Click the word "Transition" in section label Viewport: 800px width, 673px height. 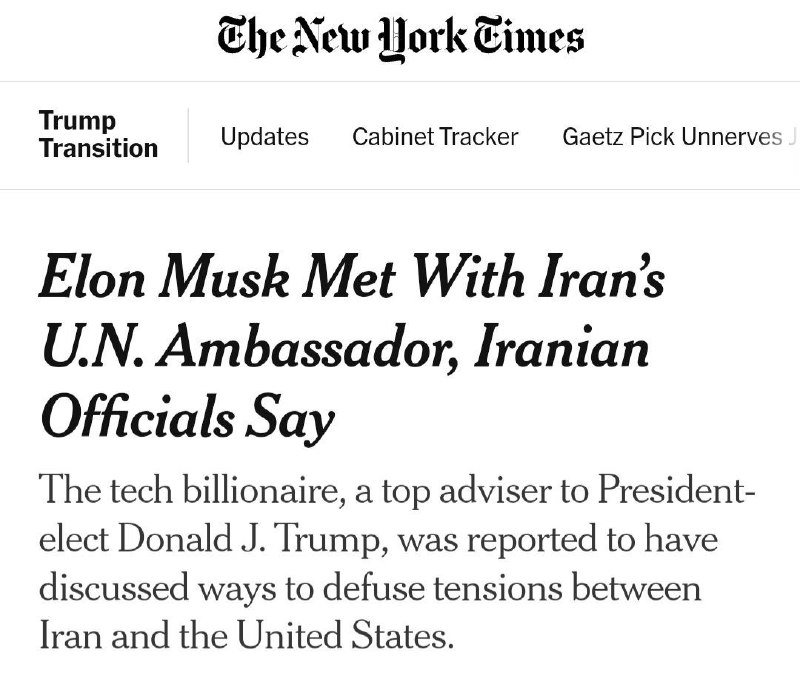point(98,148)
